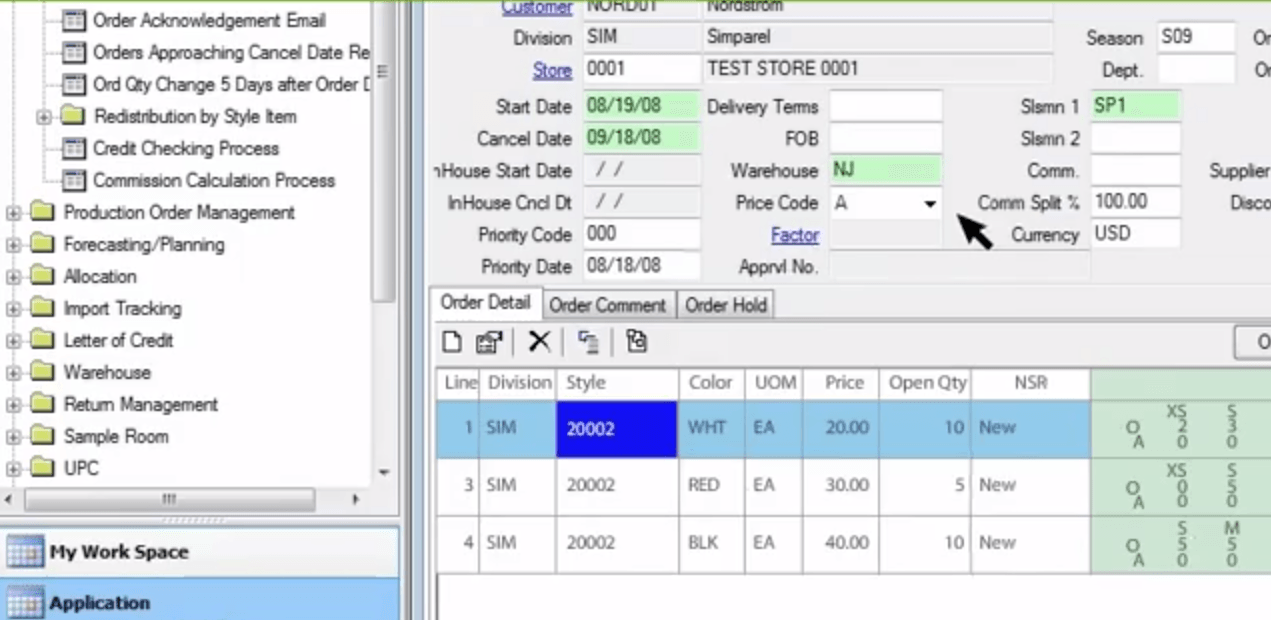The image size is (1271, 620).
Task: Open the Price Code dropdown
Action: [930, 203]
